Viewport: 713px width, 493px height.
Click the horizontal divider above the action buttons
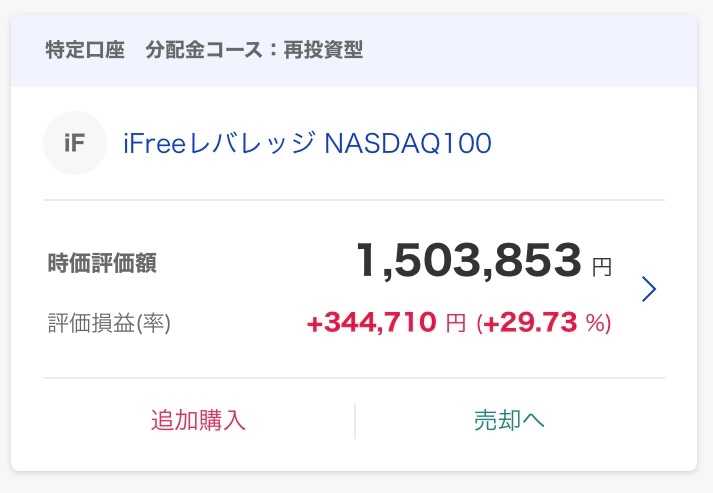[x=354, y=377]
